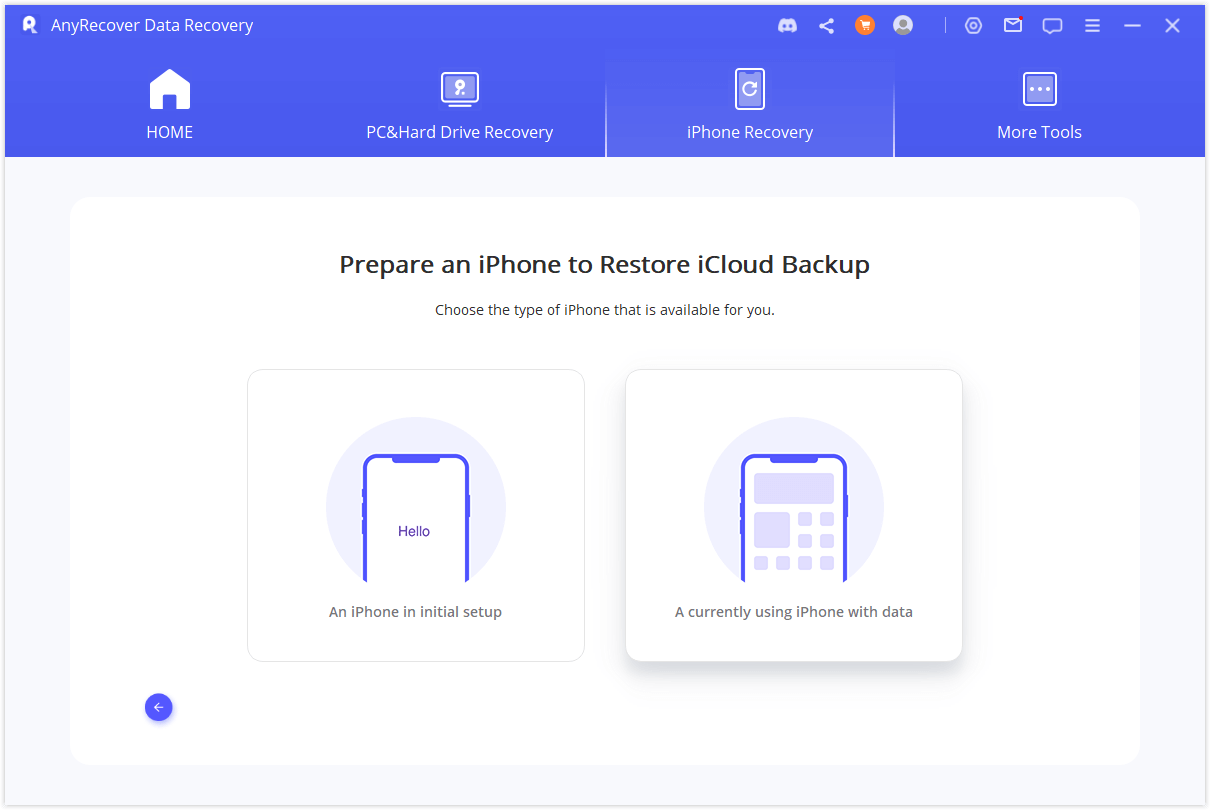Choose "A currently using iPhone with data"

793,515
